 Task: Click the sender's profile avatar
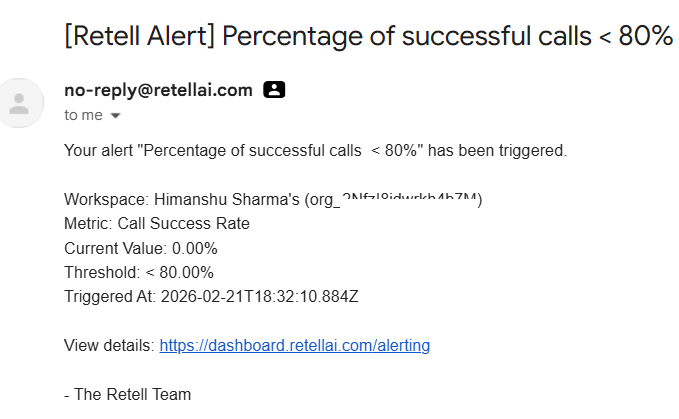(22, 102)
